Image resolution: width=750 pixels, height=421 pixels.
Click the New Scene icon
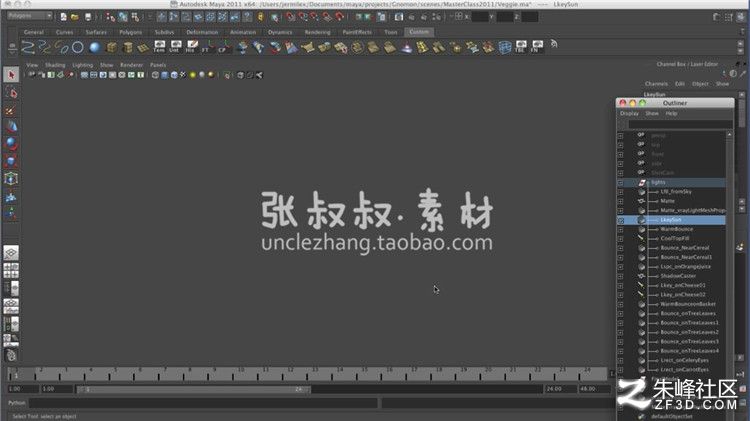point(63,17)
